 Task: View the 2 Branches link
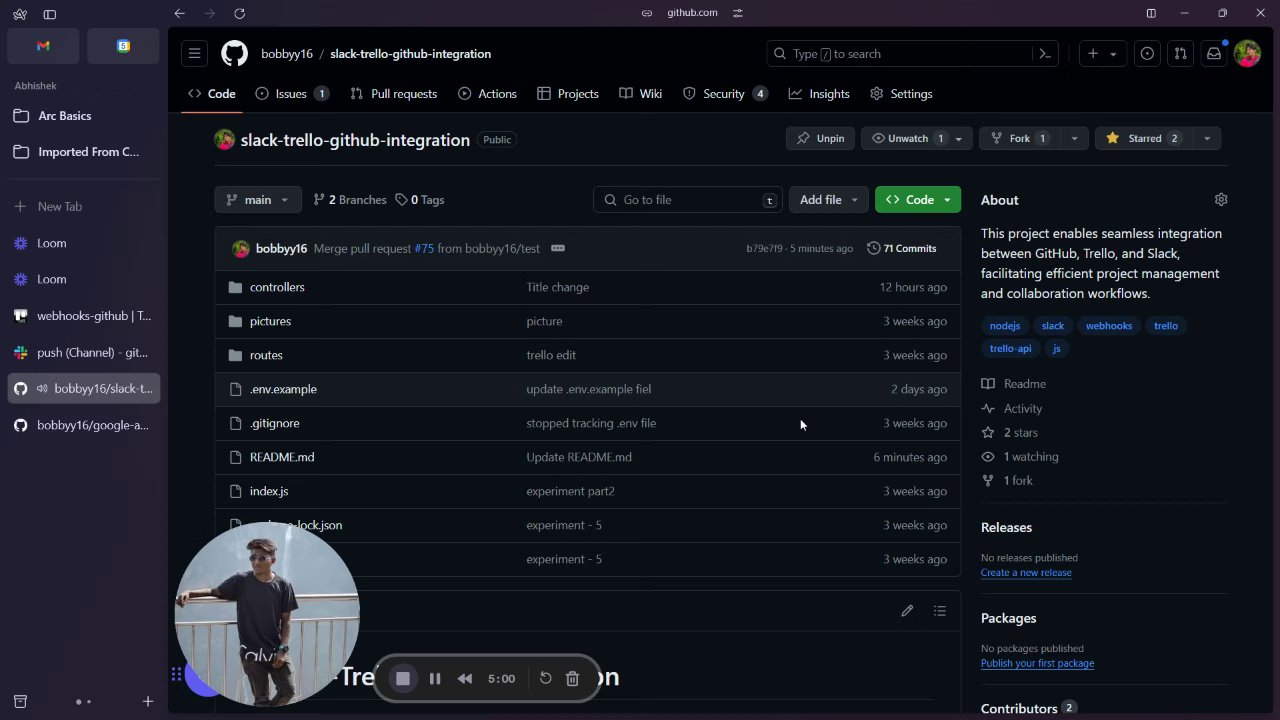(350, 200)
